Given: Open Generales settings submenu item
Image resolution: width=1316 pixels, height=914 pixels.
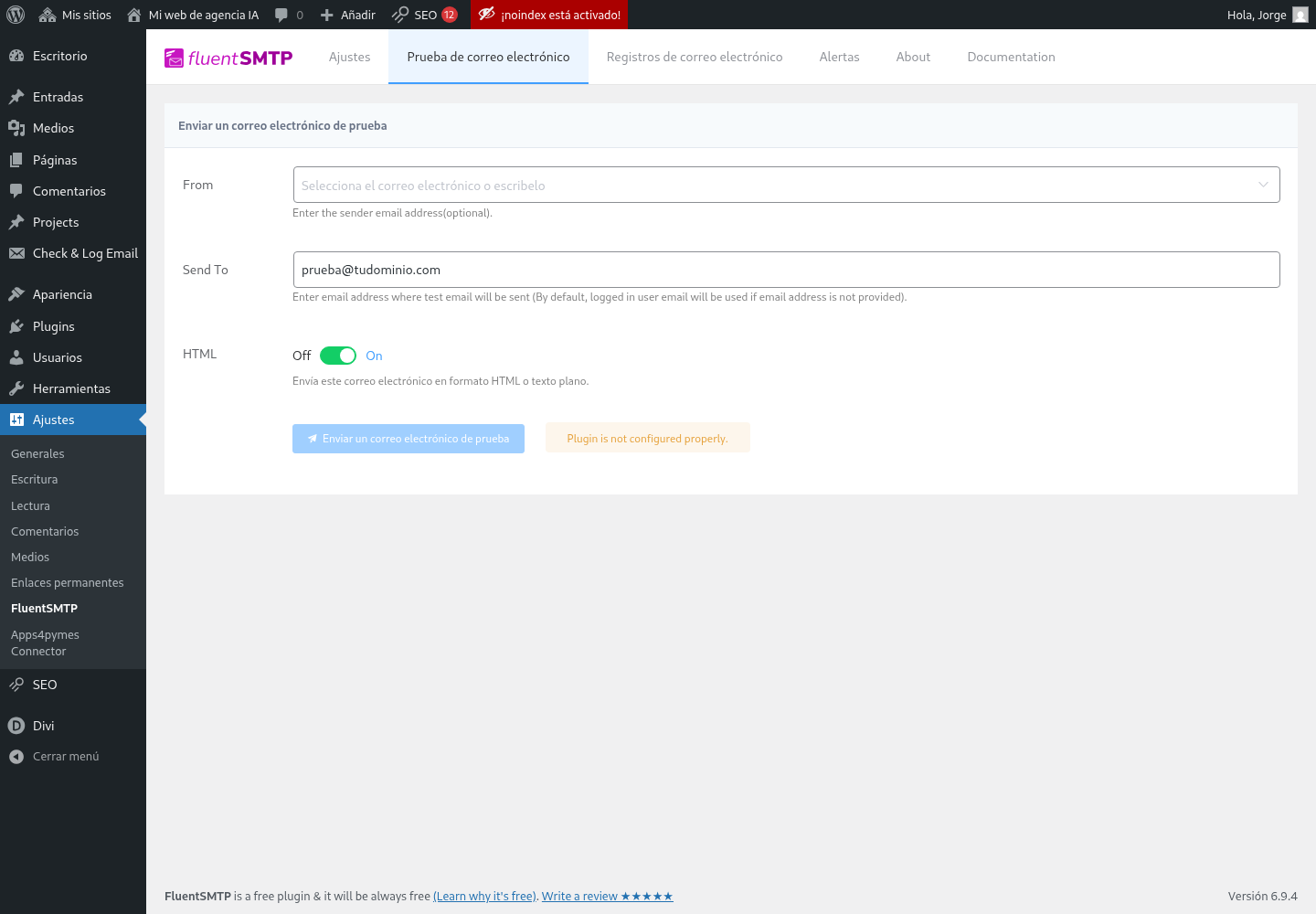Looking at the screenshot, I should coord(37,453).
